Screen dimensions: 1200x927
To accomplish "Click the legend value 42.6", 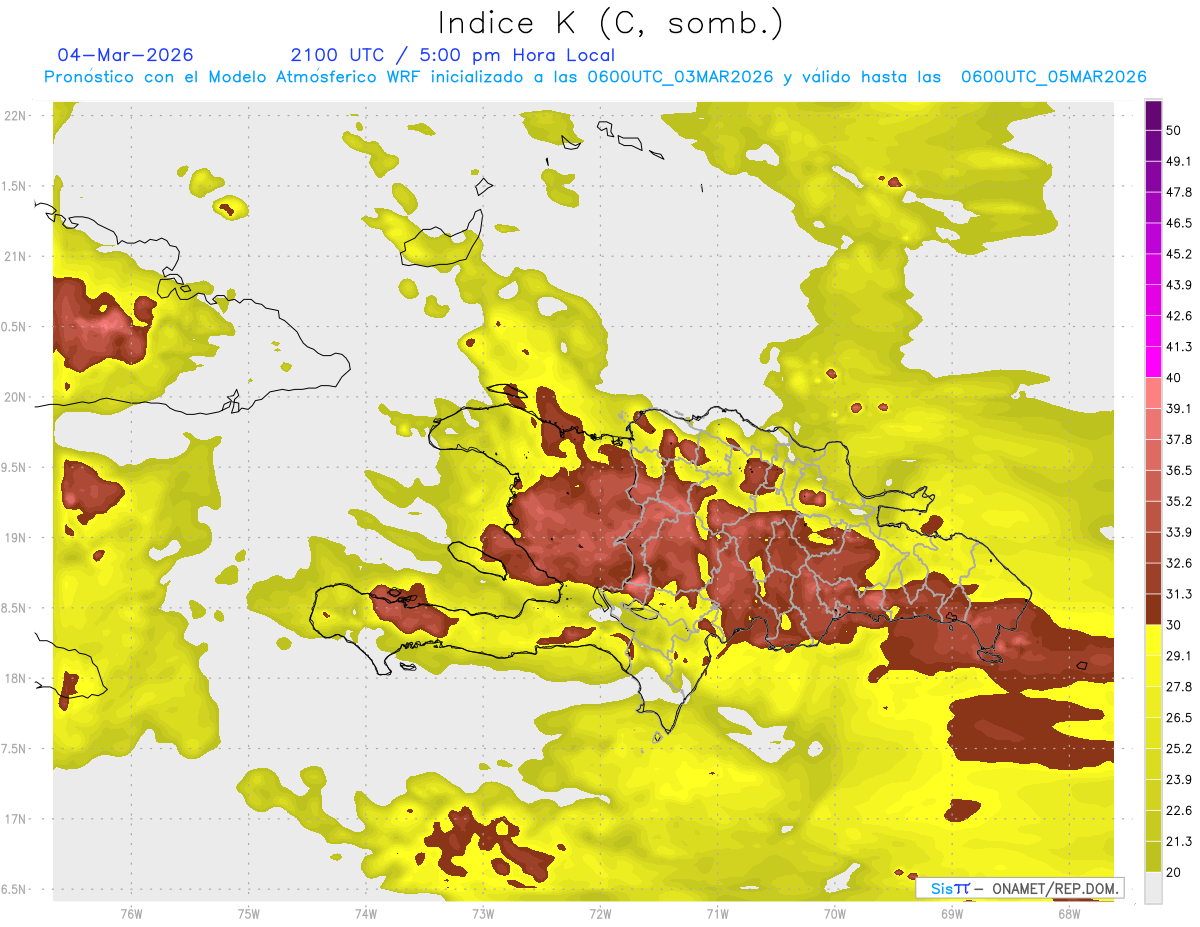I will (1179, 316).
